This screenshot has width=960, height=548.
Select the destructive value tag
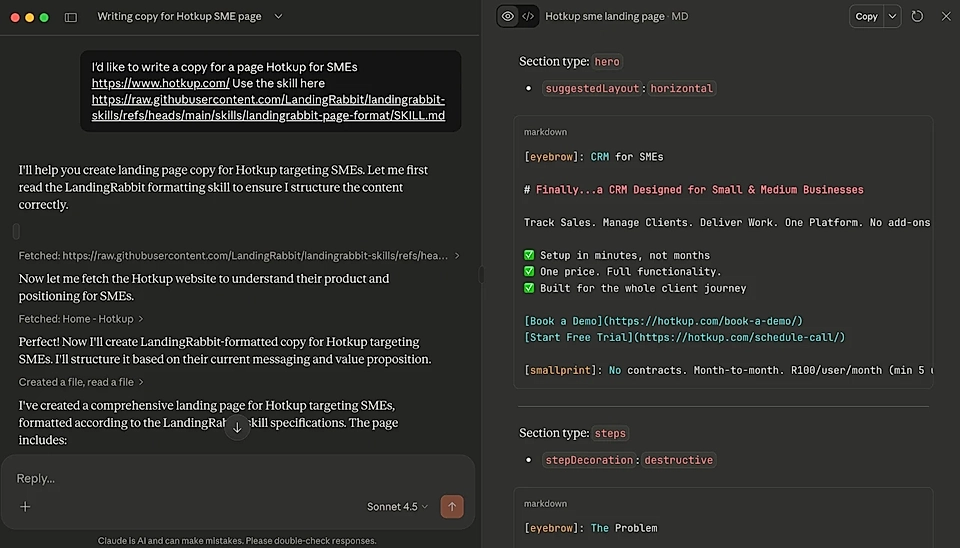[678, 460]
